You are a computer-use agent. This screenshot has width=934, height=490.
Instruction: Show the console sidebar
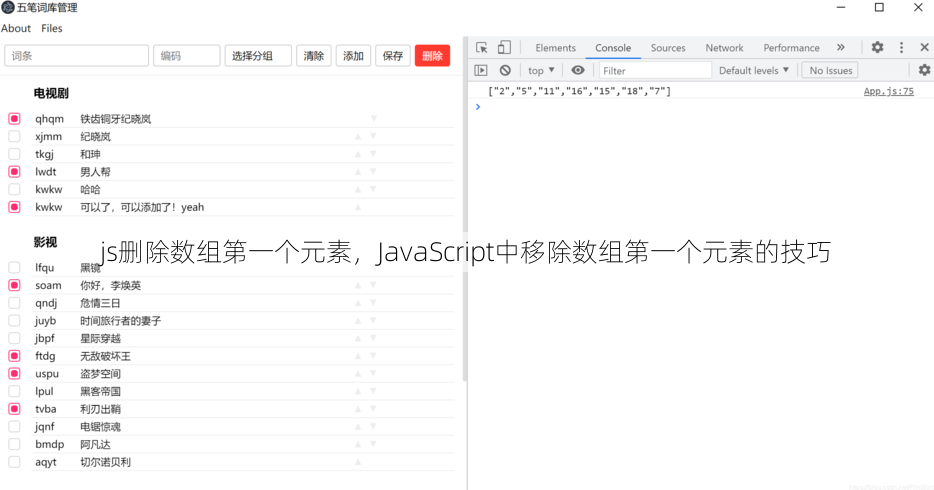click(481, 70)
